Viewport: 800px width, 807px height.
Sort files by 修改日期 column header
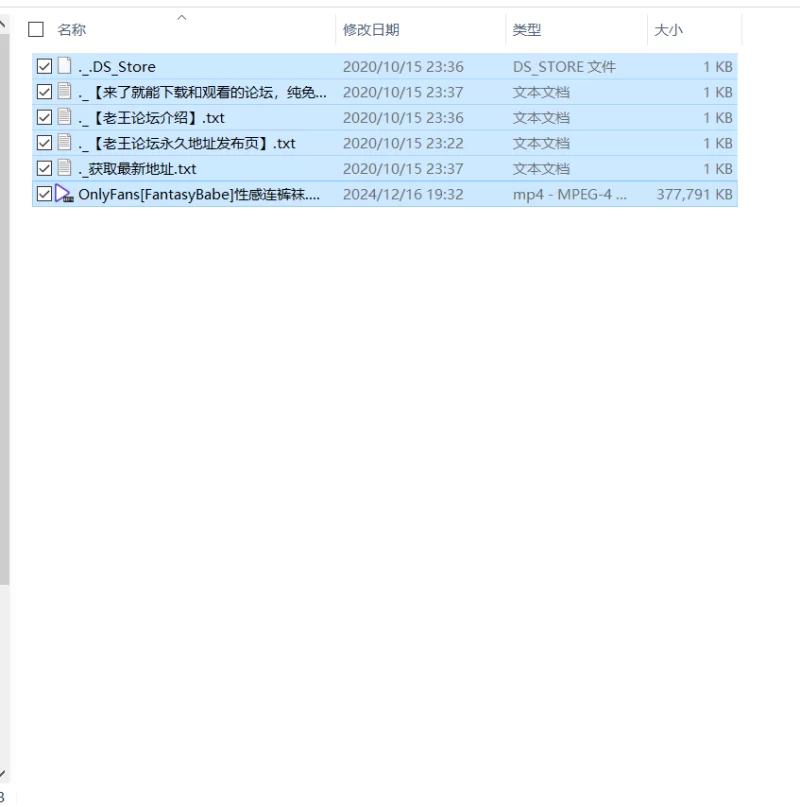[371, 30]
